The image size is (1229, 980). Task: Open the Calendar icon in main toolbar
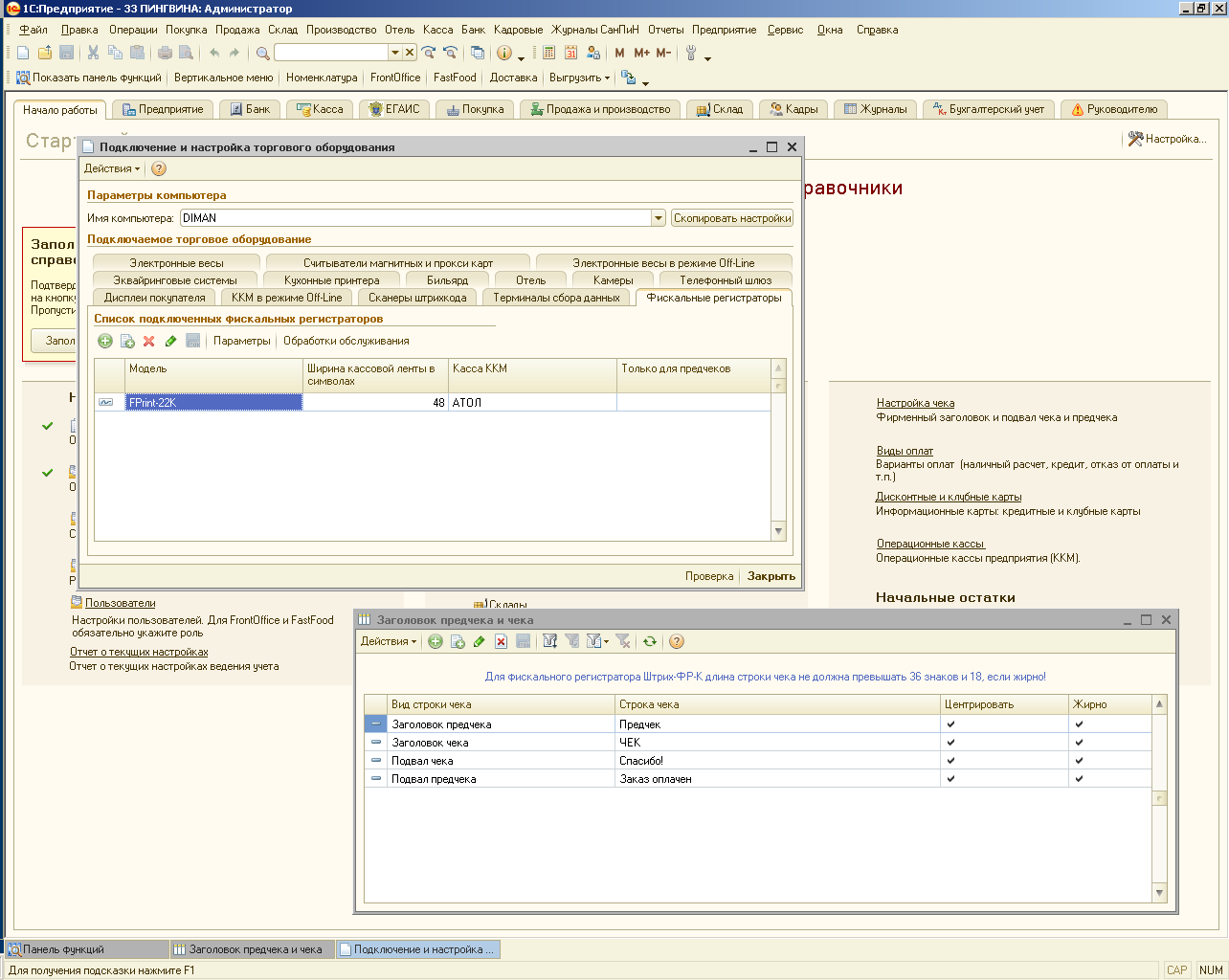(x=571, y=53)
